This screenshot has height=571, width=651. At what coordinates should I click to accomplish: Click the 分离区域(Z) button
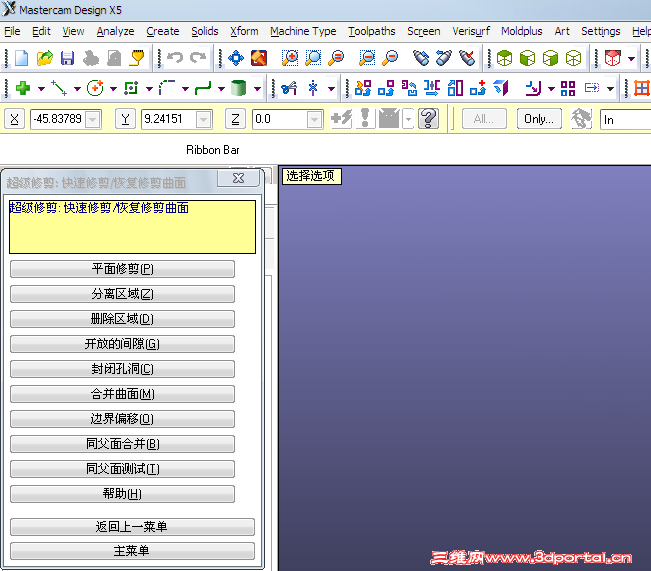[x=122, y=294]
